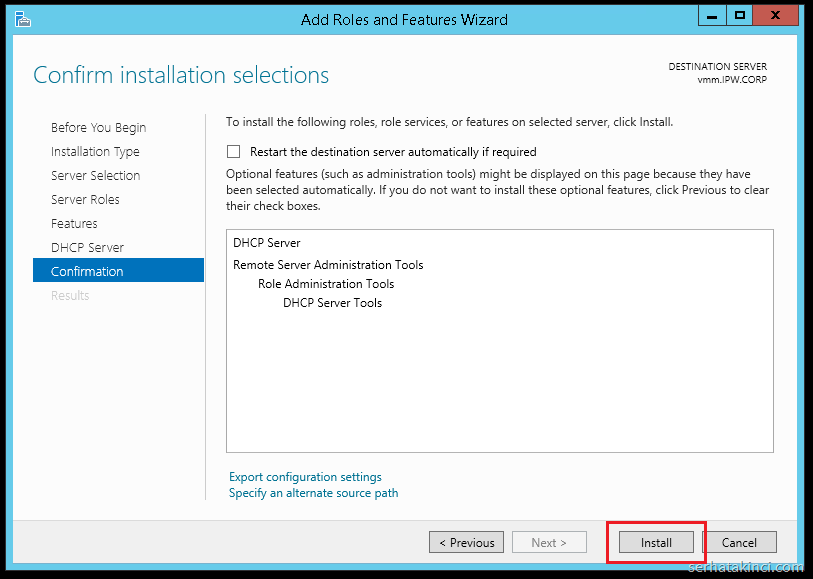Select Remote Server Administration Tools entry

(328, 265)
